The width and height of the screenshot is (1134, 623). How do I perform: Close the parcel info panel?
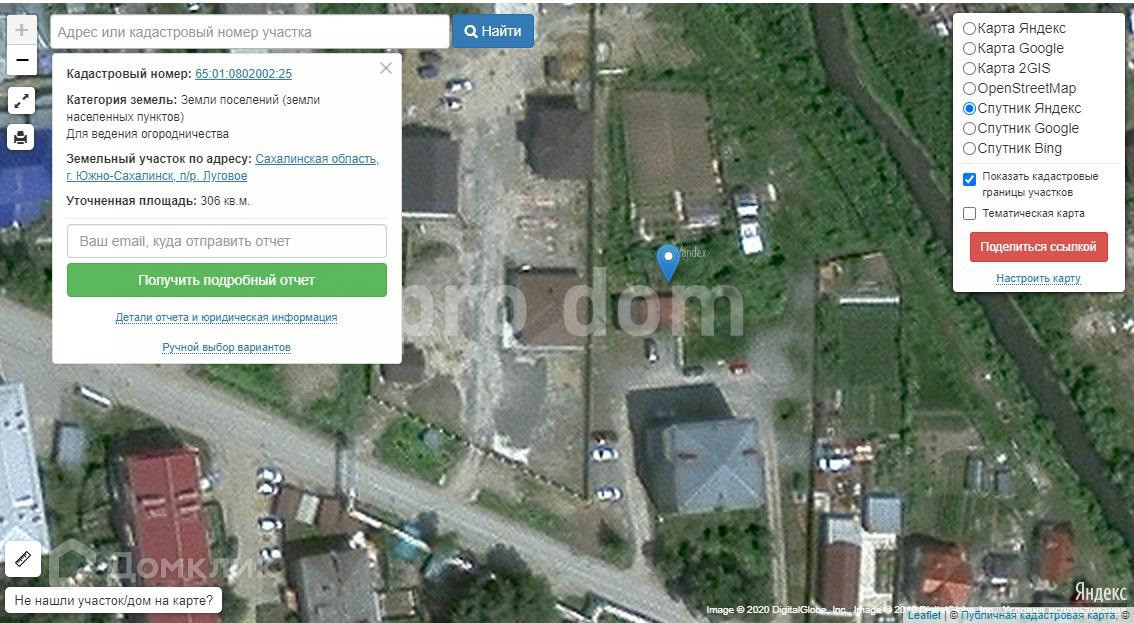386,69
